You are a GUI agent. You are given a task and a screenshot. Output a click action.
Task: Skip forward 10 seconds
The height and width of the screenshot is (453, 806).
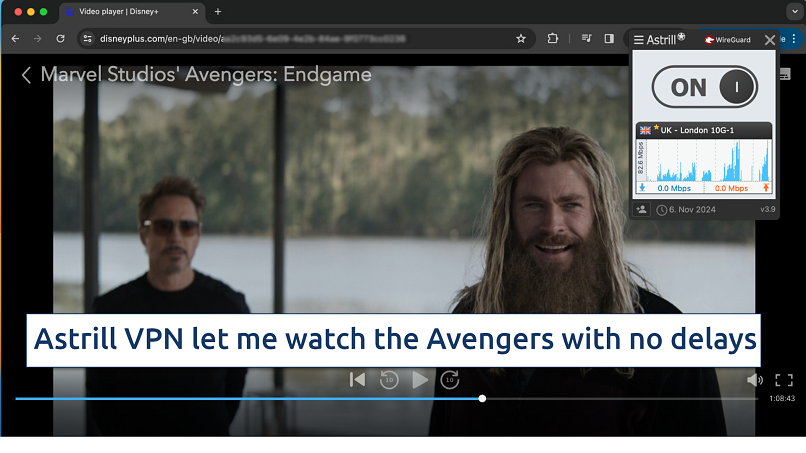[451, 380]
